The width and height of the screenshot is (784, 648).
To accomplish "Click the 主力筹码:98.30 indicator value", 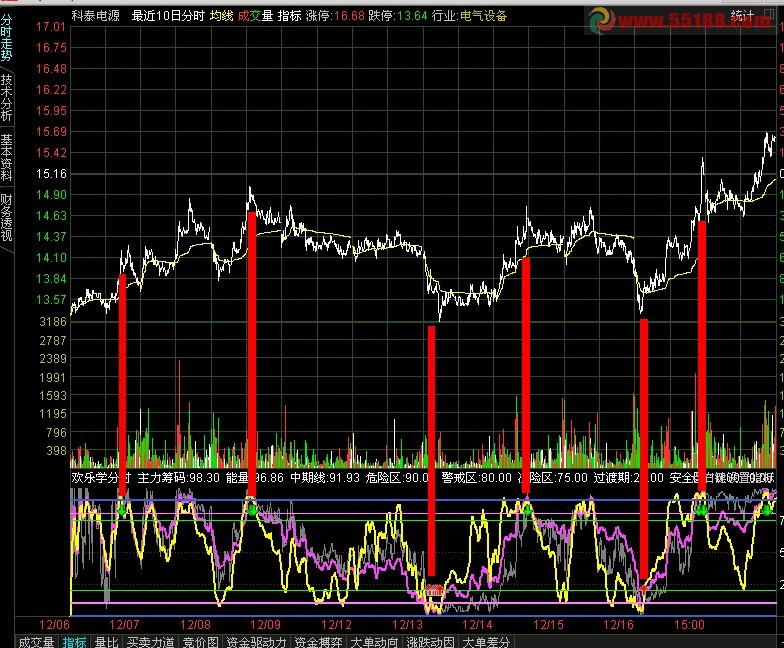I will 178,478.
